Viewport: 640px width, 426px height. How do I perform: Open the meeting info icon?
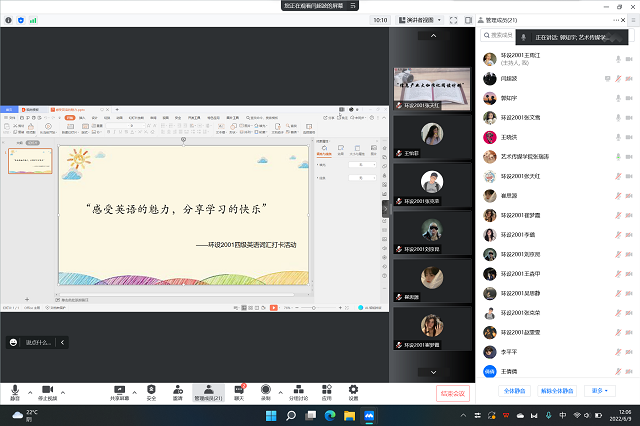[x=8, y=20]
